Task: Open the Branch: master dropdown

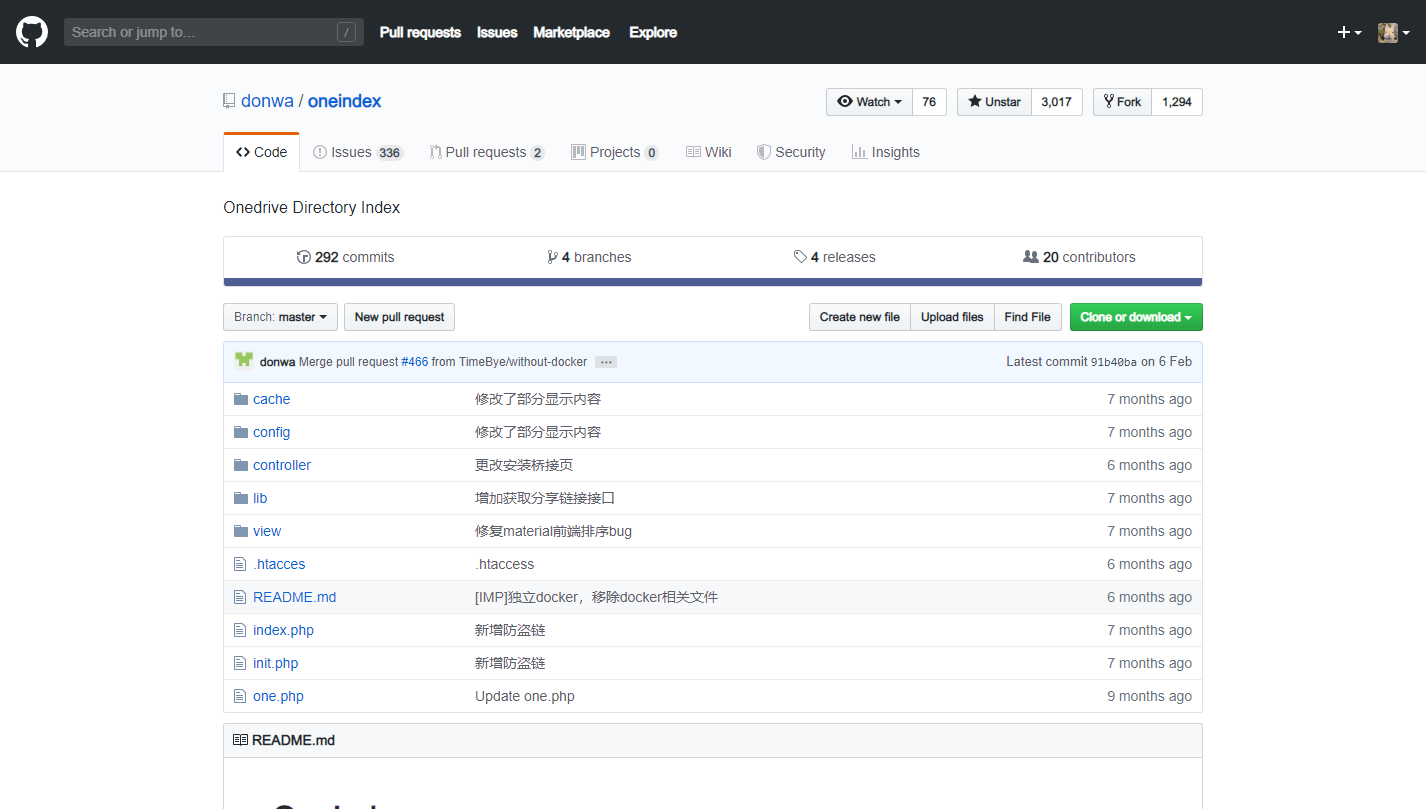Action: 280,316
